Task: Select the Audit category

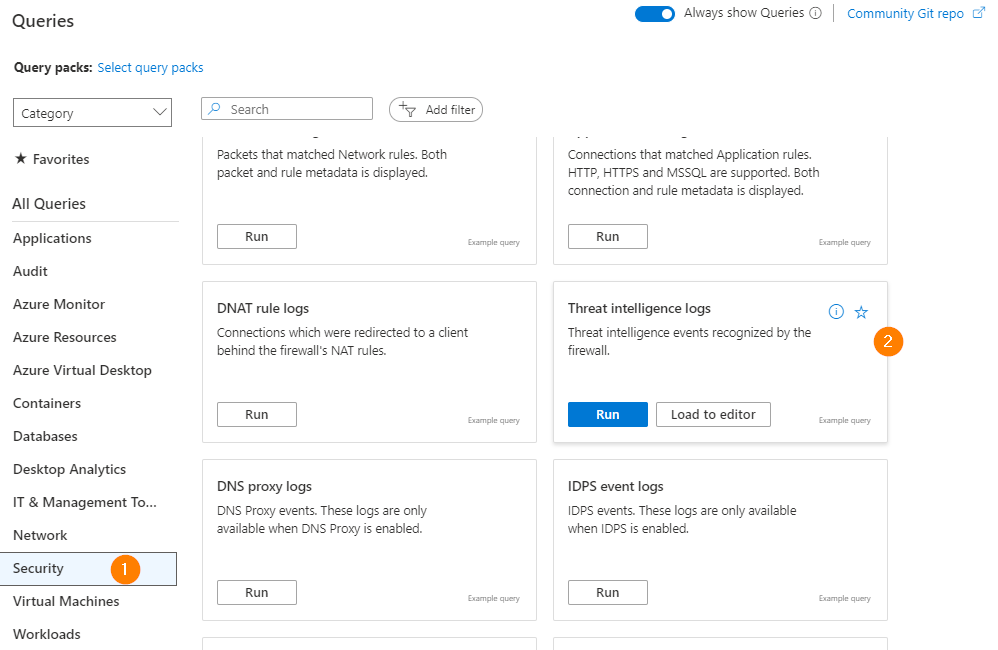Action: pyautogui.click(x=30, y=271)
